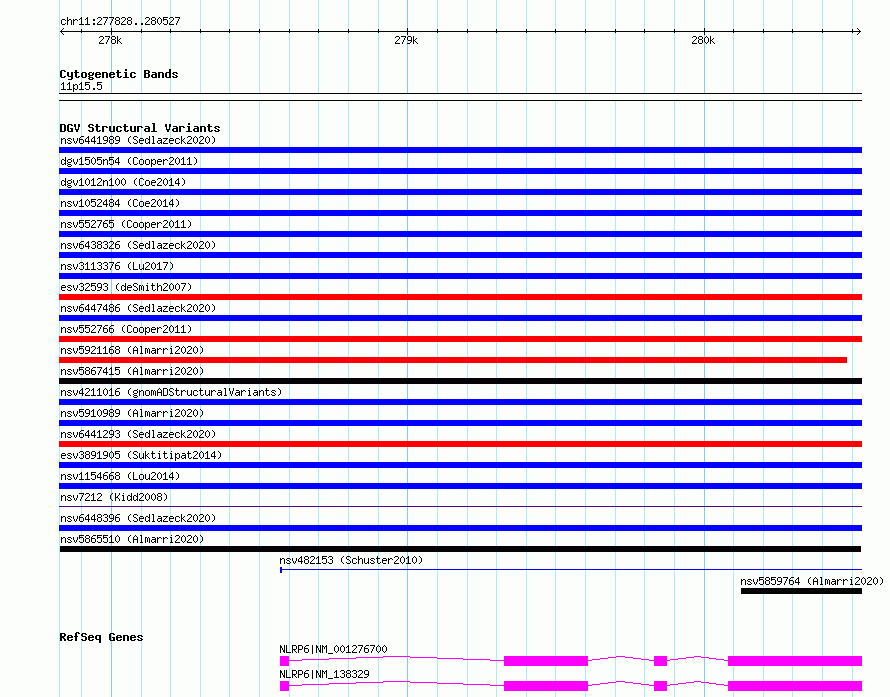Image resolution: width=890 pixels, height=697 pixels.
Task: Select the 11p15.5 cytogenetic band label
Action: pos(81,86)
